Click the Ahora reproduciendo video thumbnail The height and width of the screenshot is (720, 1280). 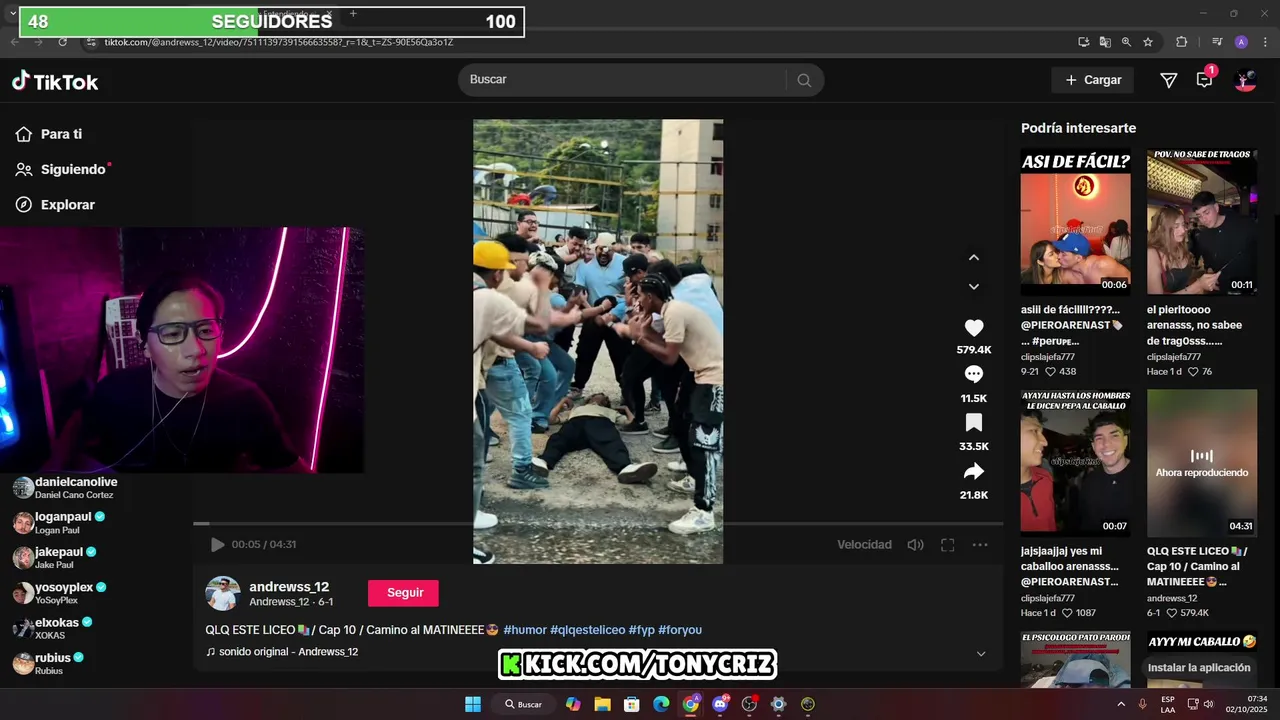pyautogui.click(x=1202, y=462)
